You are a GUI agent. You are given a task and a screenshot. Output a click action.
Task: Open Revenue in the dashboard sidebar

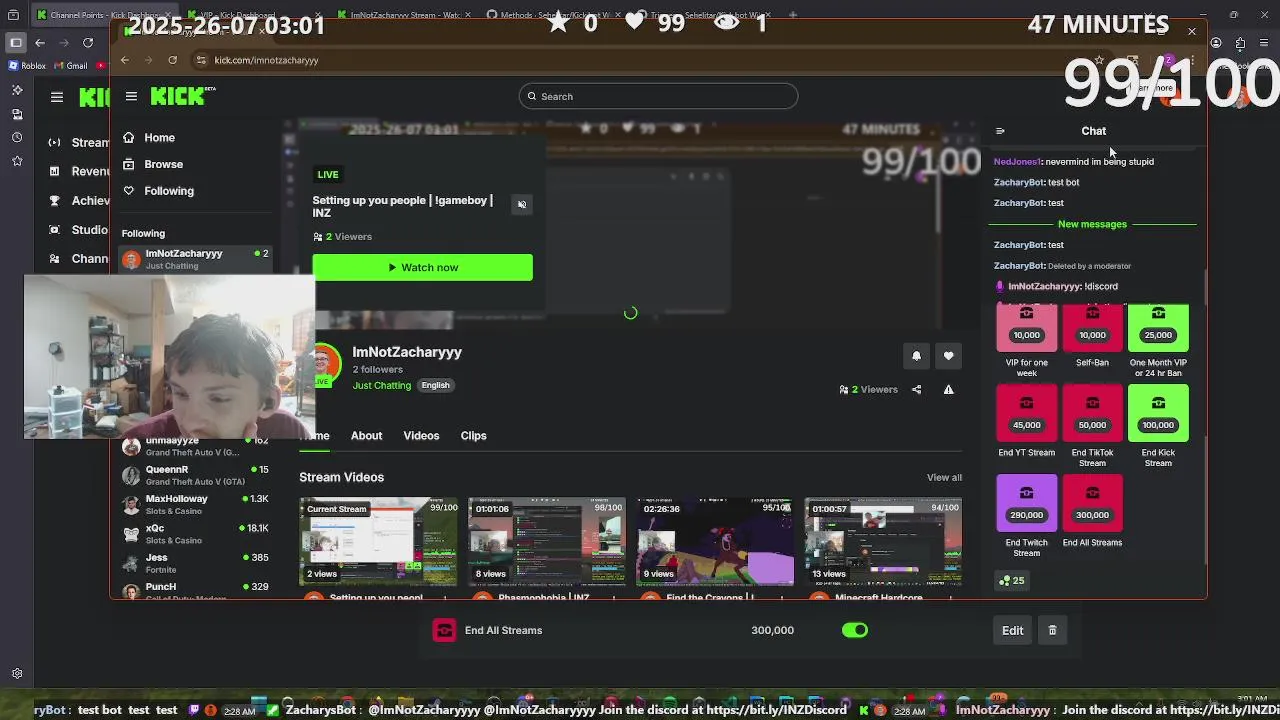pyautogui.click(x=79, y=171)
